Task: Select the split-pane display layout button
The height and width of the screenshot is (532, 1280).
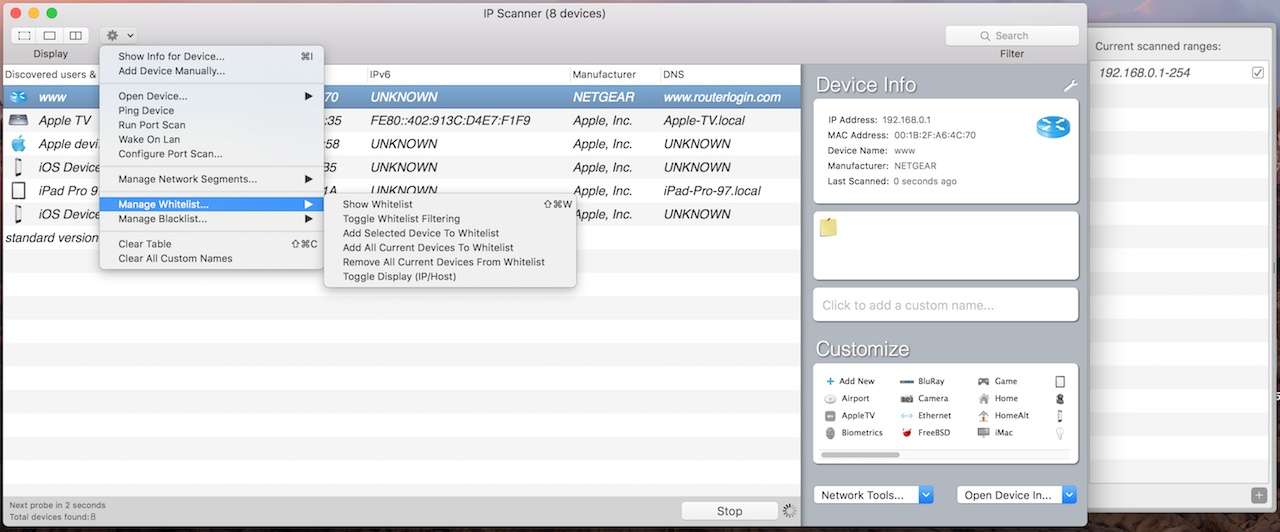Action: tap(76, 36)
